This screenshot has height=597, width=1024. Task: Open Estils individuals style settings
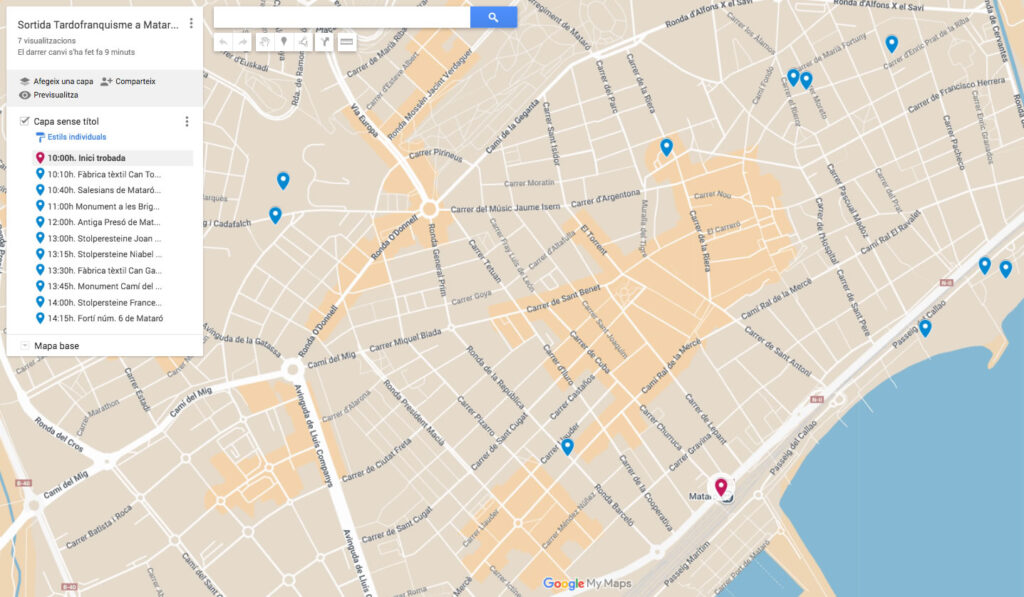pos(76,137)
